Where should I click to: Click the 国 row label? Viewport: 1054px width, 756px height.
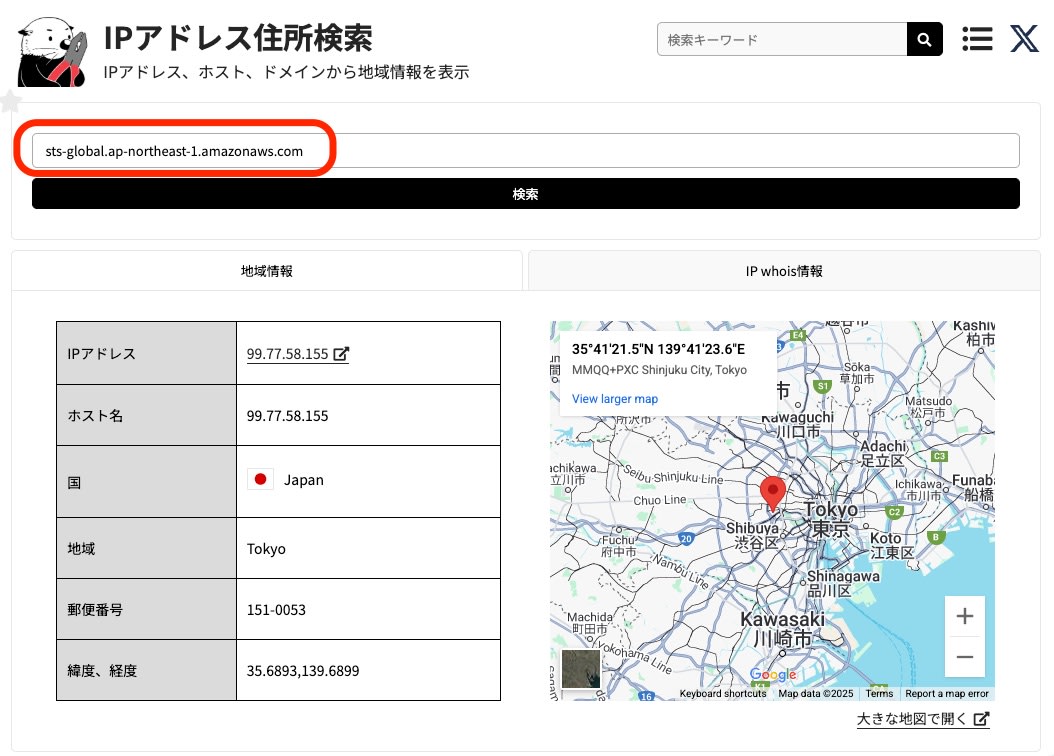pos(75,482)
